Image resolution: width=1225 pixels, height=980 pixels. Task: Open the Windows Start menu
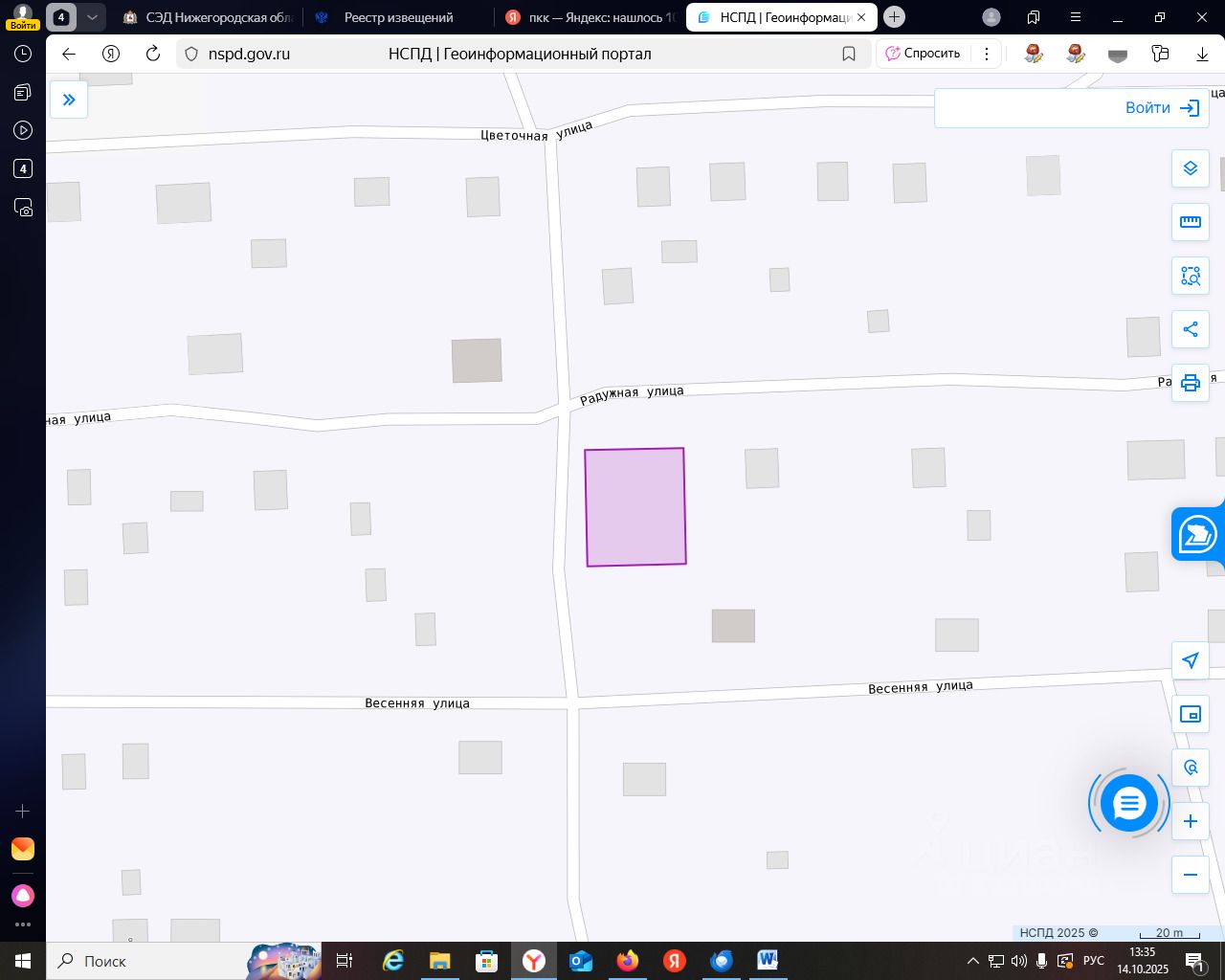23,961
